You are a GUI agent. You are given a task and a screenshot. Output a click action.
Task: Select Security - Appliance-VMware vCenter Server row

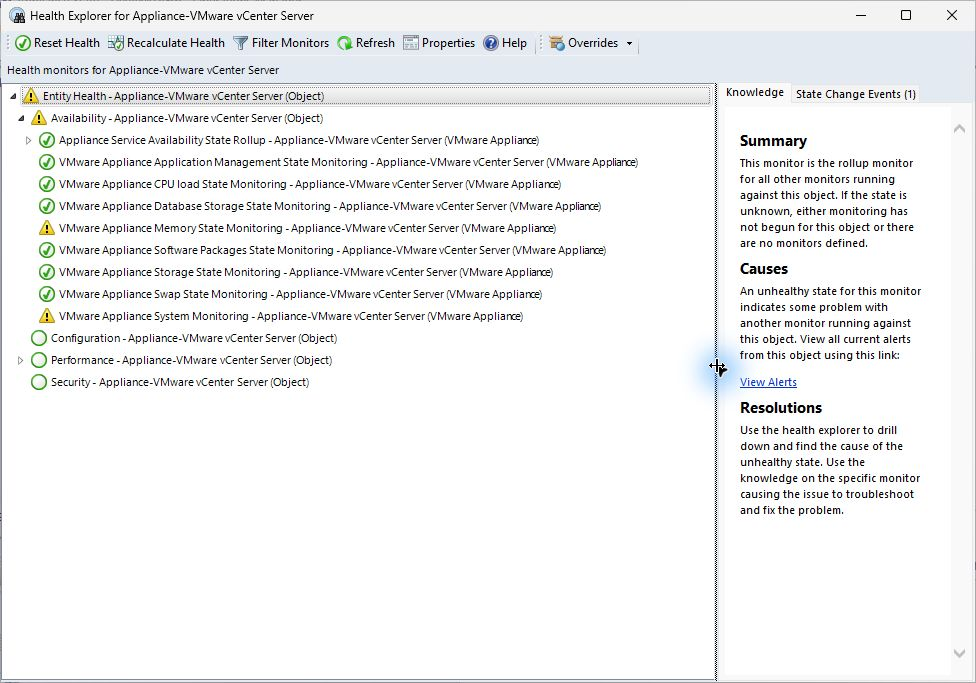click(x=180, y=382)
